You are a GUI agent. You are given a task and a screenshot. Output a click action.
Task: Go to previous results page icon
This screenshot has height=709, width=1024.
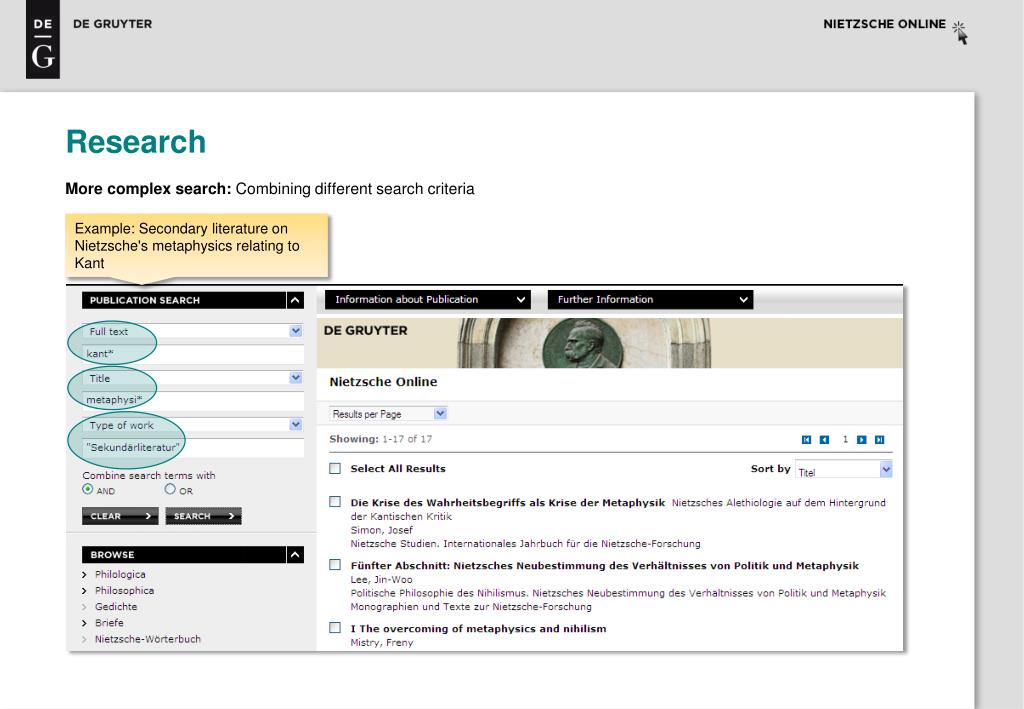(824, 440)
